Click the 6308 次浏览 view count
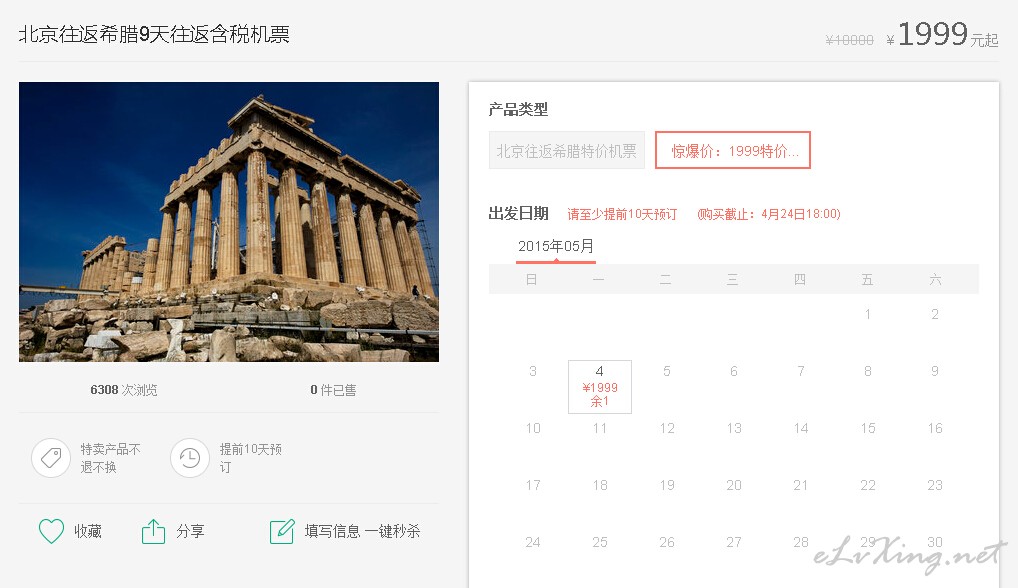 tap(123, 390)
